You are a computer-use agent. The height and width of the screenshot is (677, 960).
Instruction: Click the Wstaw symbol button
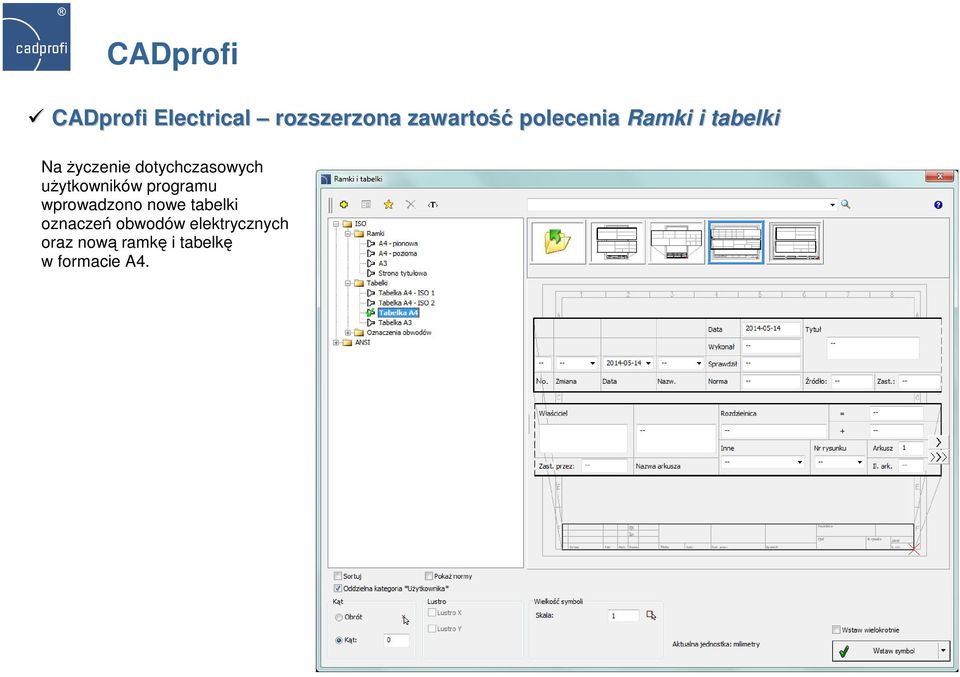(885, 651)
